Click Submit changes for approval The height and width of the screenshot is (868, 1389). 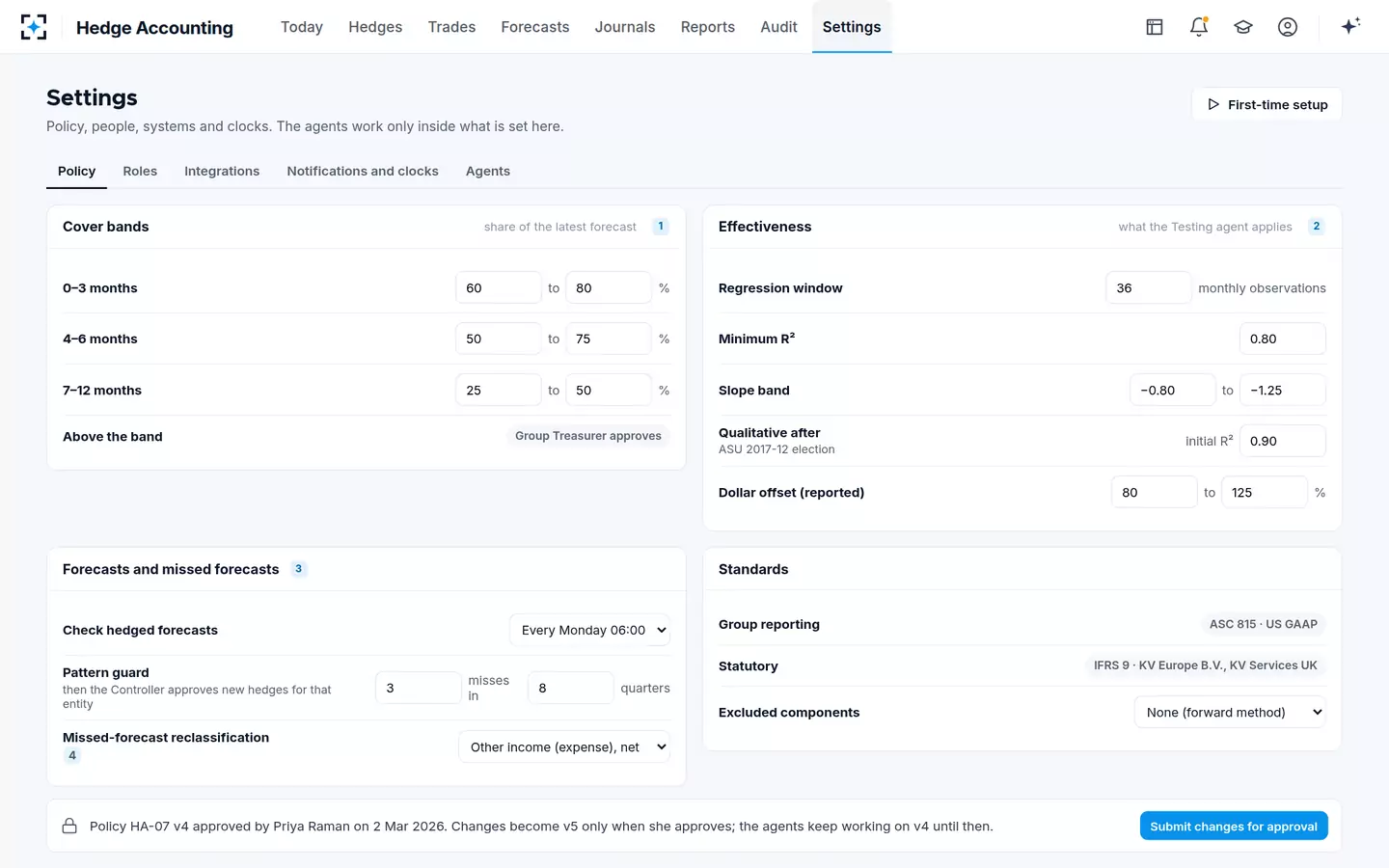tap(1234, 826)
